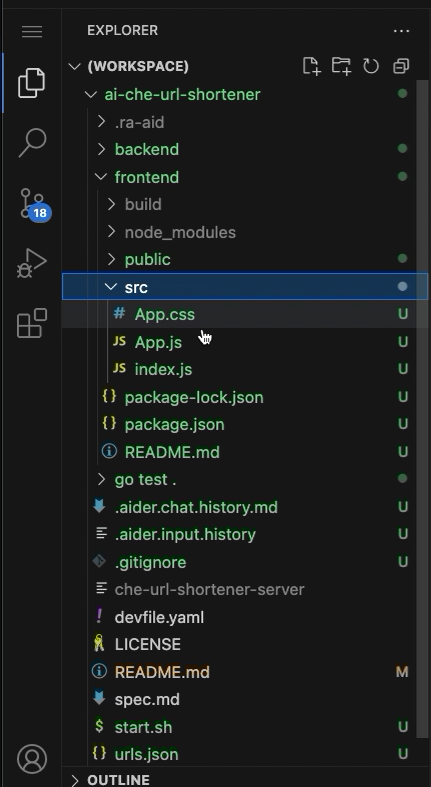This screenshot has height=787, width=431.
Task: Open start.sh script
Action: pyautogui.click(x=143, y=727)
